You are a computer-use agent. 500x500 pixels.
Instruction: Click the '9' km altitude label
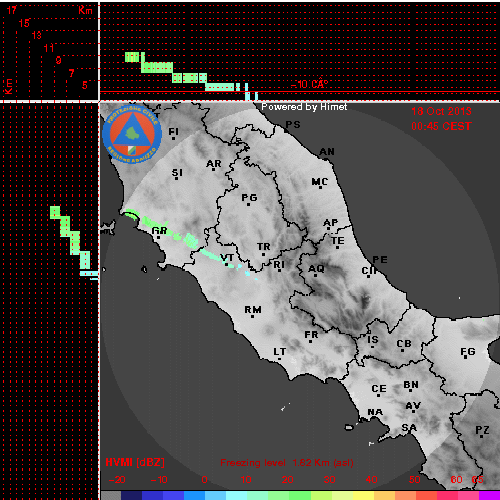coord(59,61)
